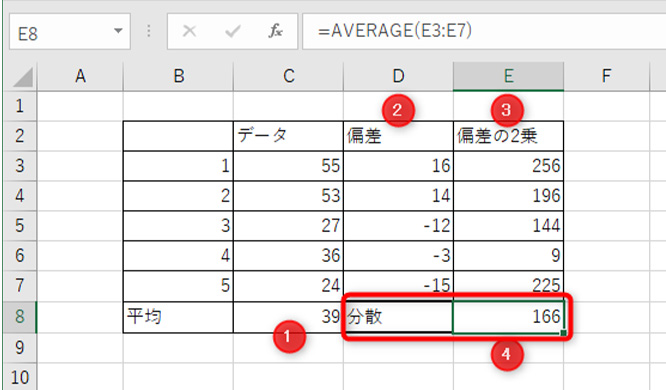
Task: Click data cell with value 27
Action: [288, 226]
